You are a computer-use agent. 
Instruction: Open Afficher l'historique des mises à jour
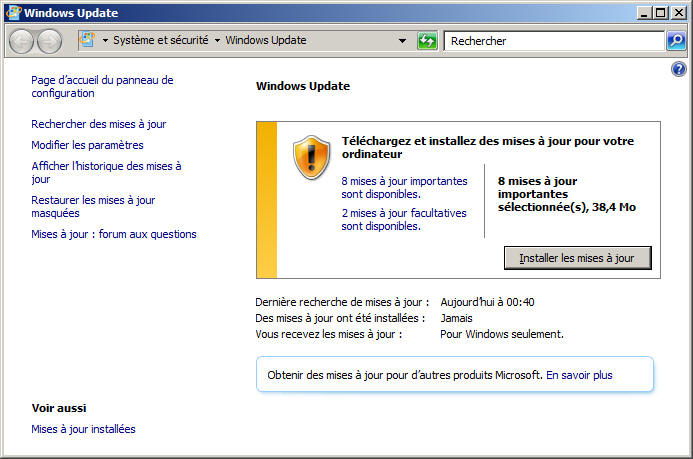tap(106, 172)
